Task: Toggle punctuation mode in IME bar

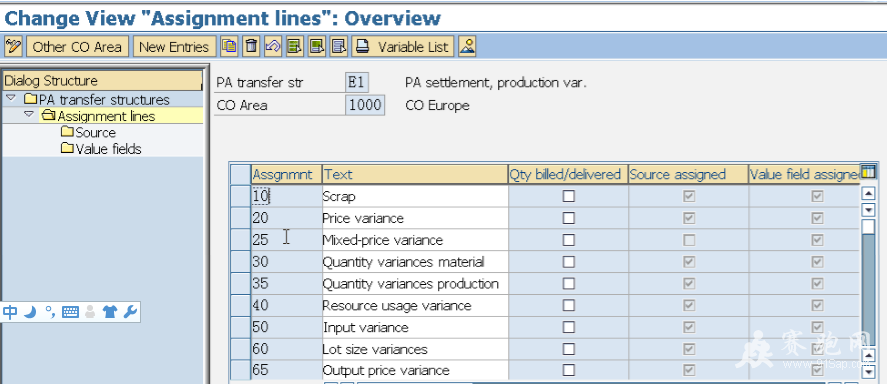Action: click(x=50, y=311)
